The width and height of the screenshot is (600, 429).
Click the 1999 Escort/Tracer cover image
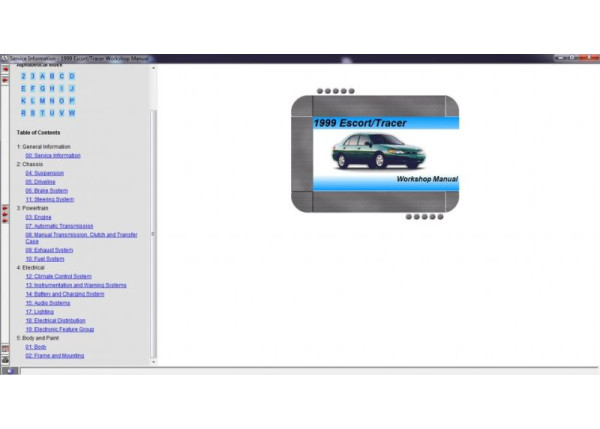pyautogui.click(x=375, y=153)
